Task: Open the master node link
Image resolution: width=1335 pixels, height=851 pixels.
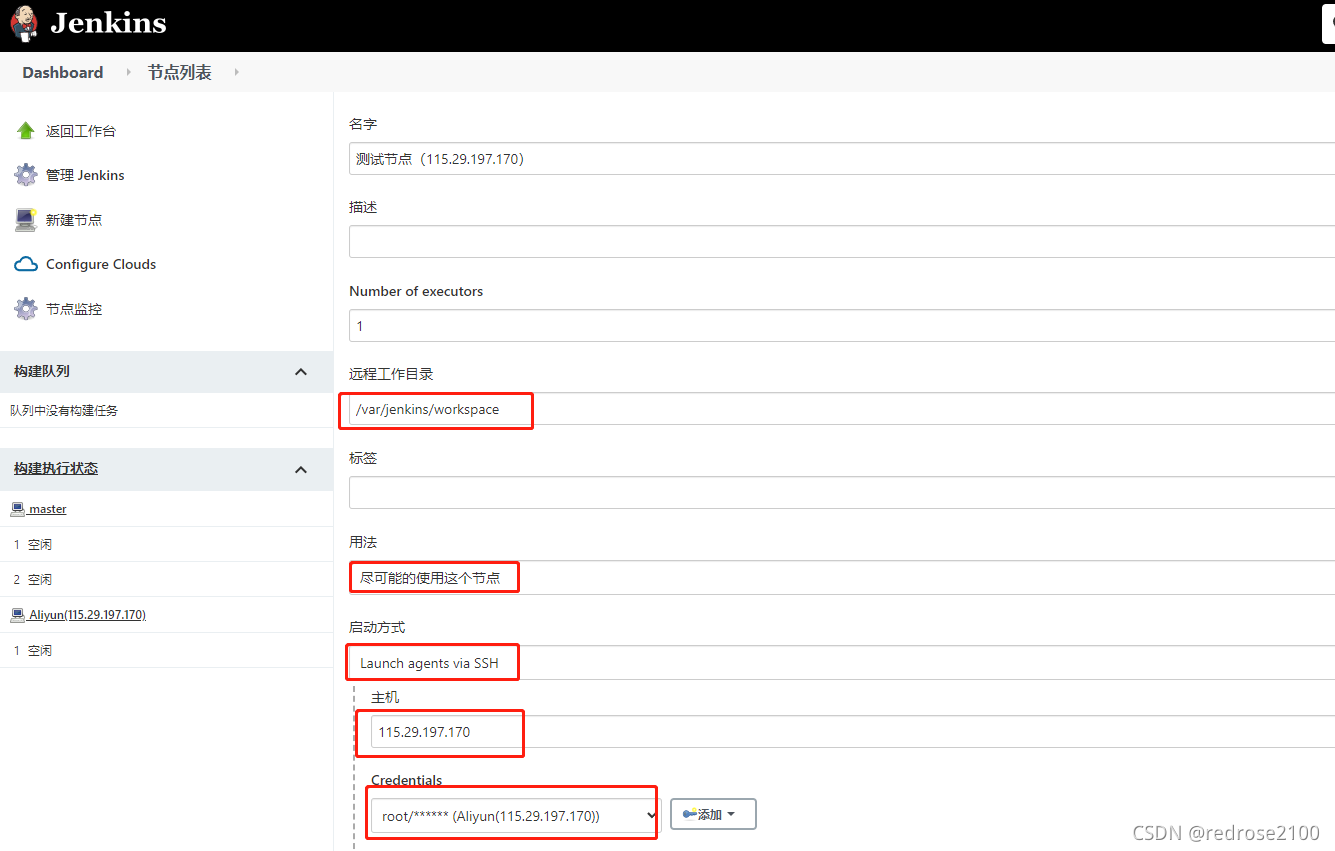Action: tap(48, 509)
